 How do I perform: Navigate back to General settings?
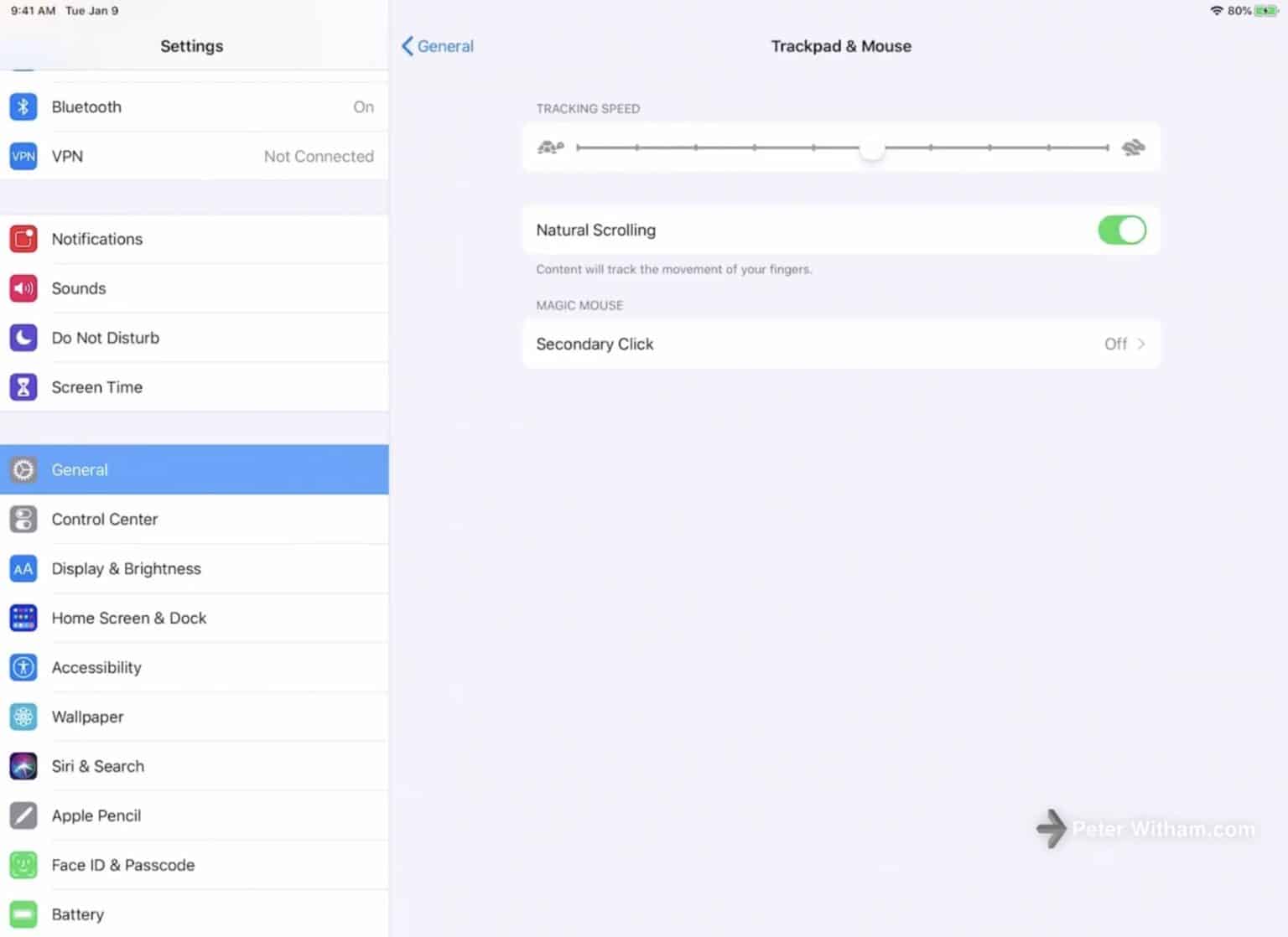(x=436, y=46)
